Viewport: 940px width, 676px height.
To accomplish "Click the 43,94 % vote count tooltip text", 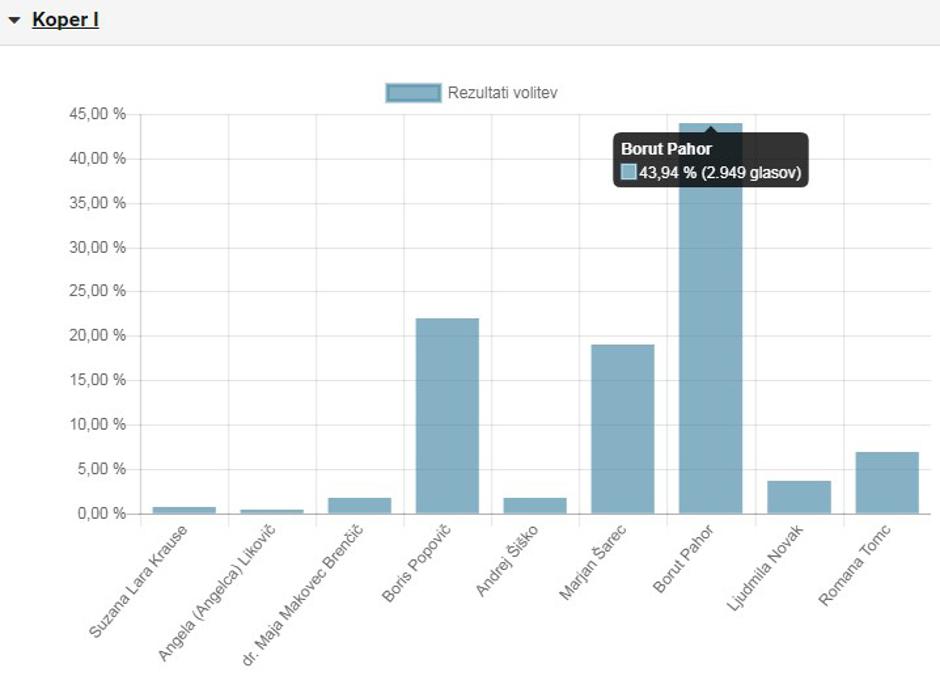I will [x=720, y=172].
